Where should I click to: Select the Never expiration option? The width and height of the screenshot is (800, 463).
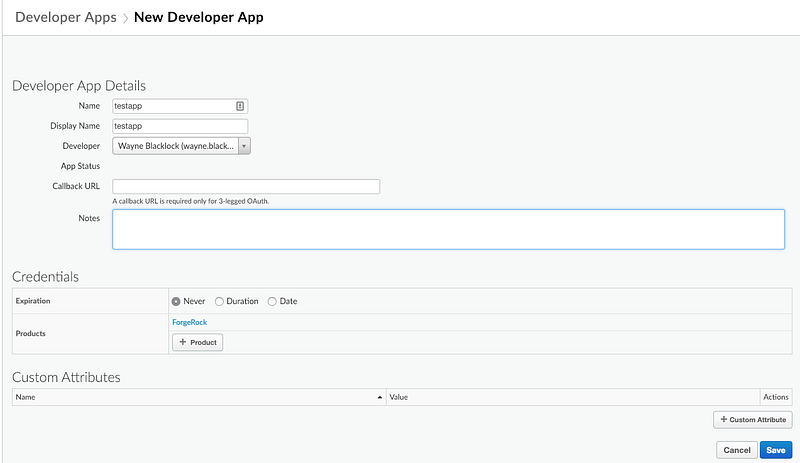pos(176,301)
